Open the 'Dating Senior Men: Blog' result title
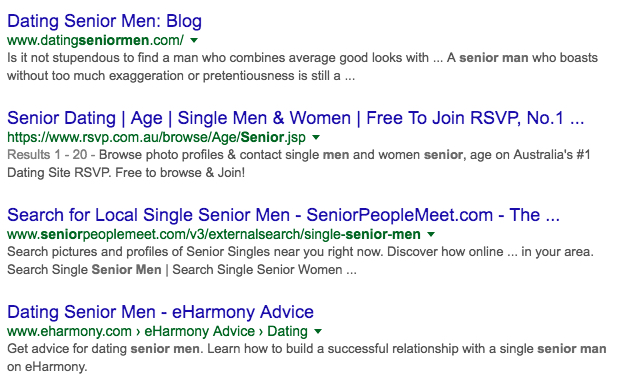 coord(105,21)
